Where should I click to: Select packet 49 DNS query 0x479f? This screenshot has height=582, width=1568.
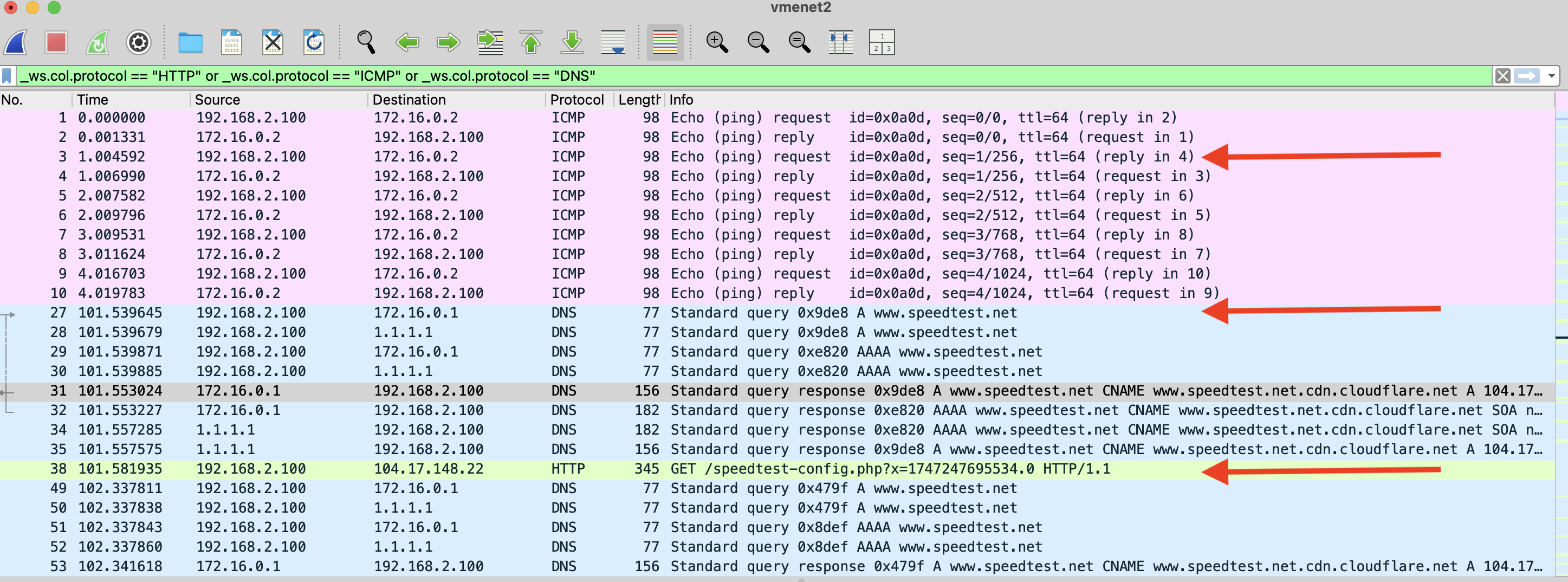(777, 488)
